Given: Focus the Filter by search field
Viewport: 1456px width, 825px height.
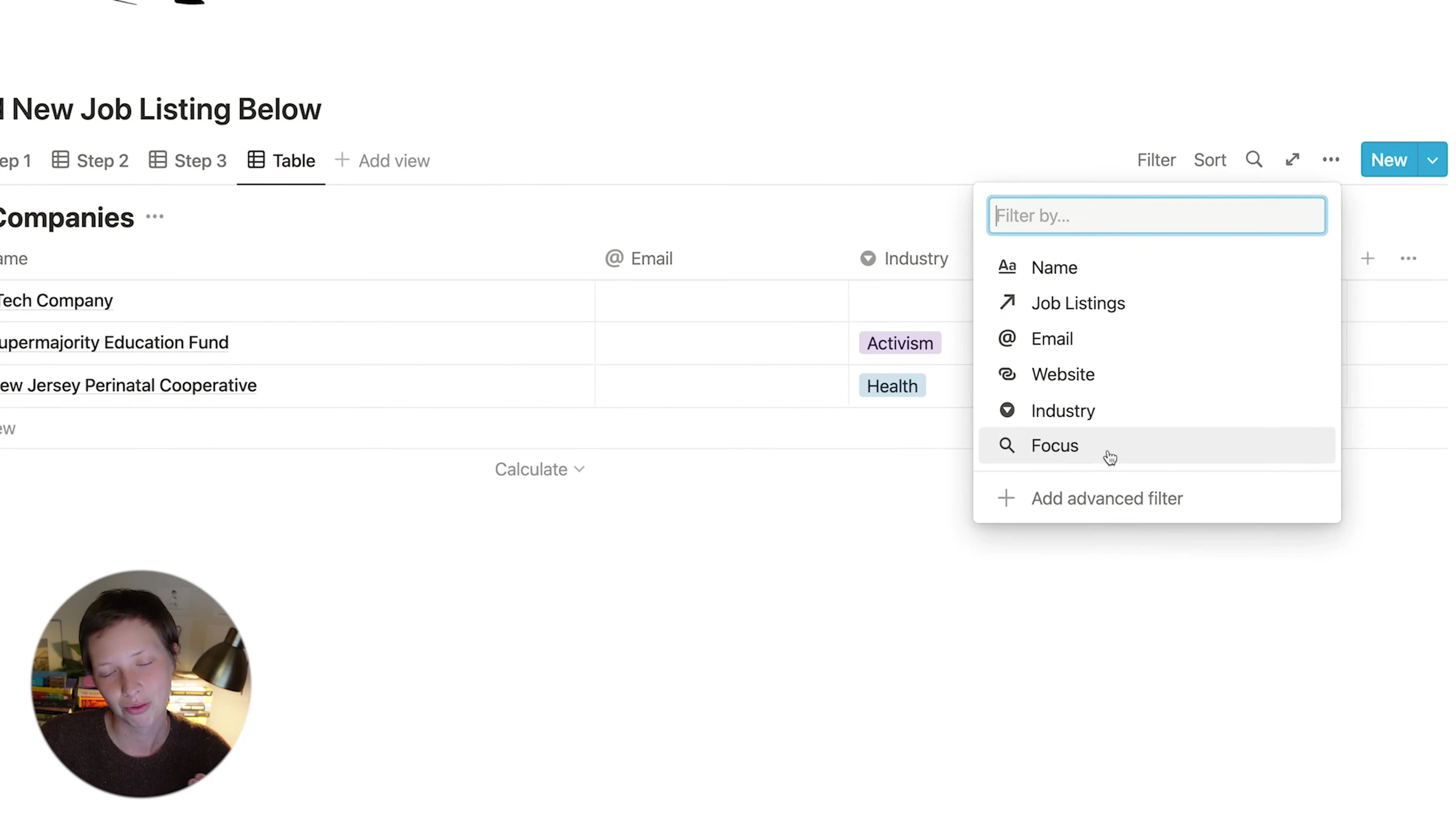Looking at the screenshot, I should point(1157,215).
